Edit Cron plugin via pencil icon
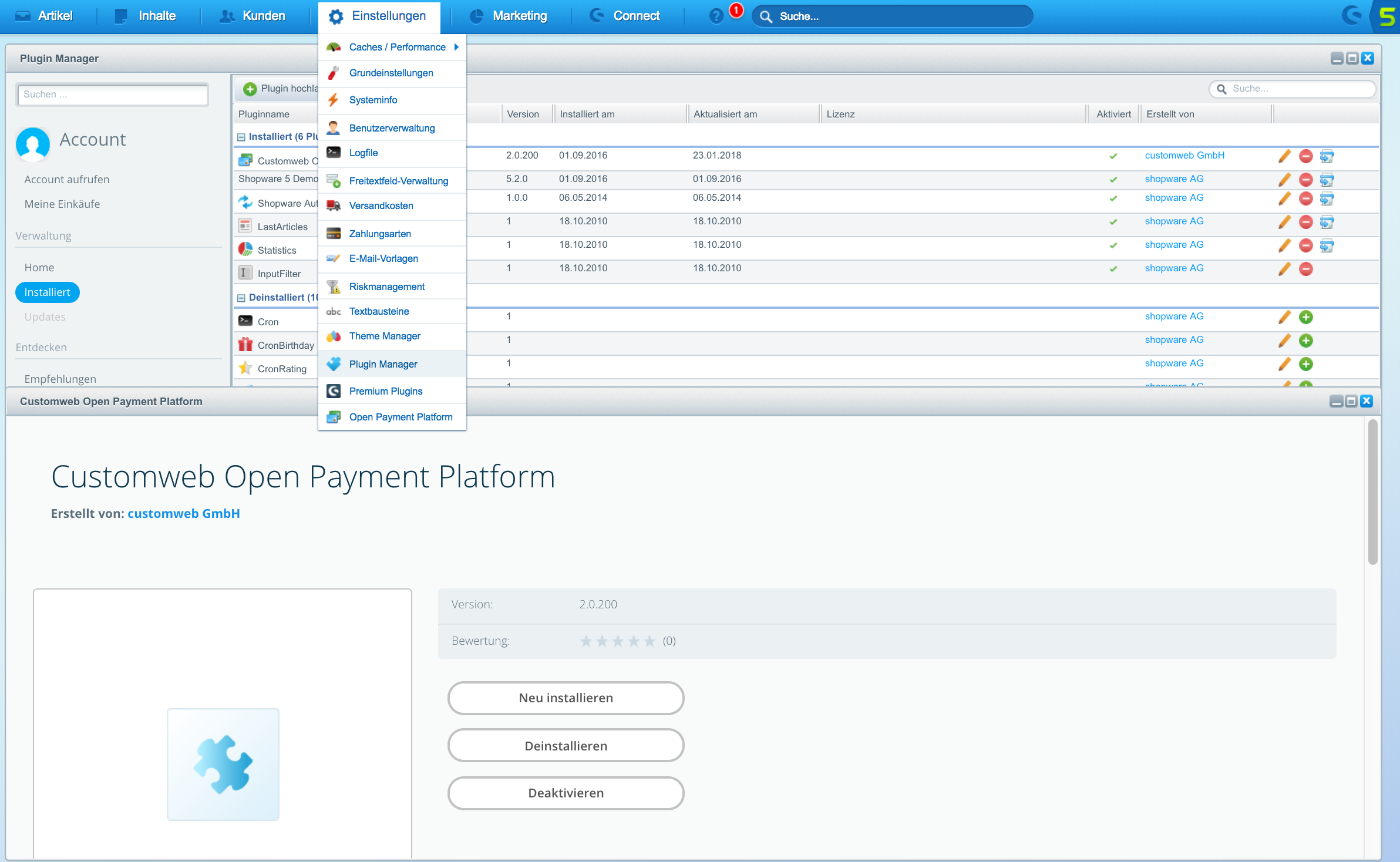1400x862 pixels. [1284, 317]
